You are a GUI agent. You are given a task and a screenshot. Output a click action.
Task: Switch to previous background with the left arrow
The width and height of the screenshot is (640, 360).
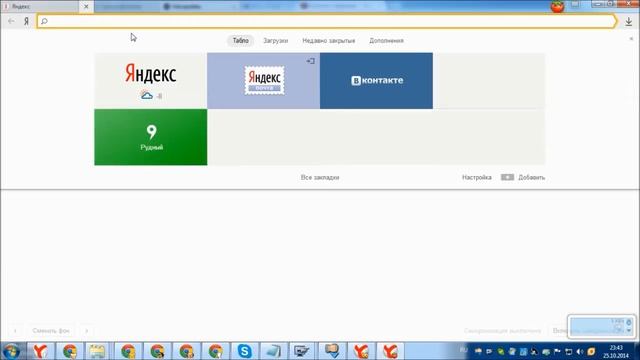point(15,331)
